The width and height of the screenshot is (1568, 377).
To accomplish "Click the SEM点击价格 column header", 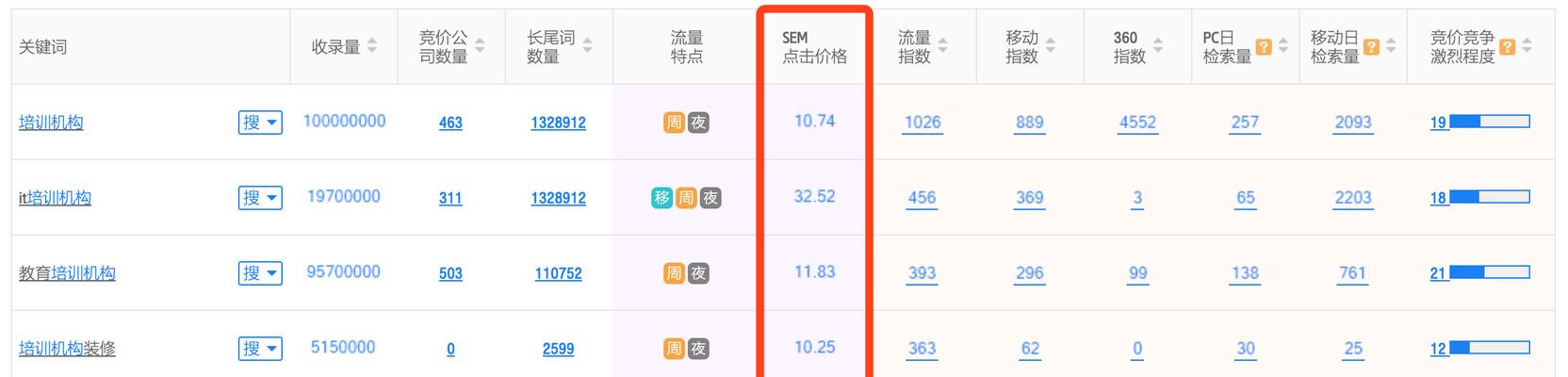I will [814, 47].
